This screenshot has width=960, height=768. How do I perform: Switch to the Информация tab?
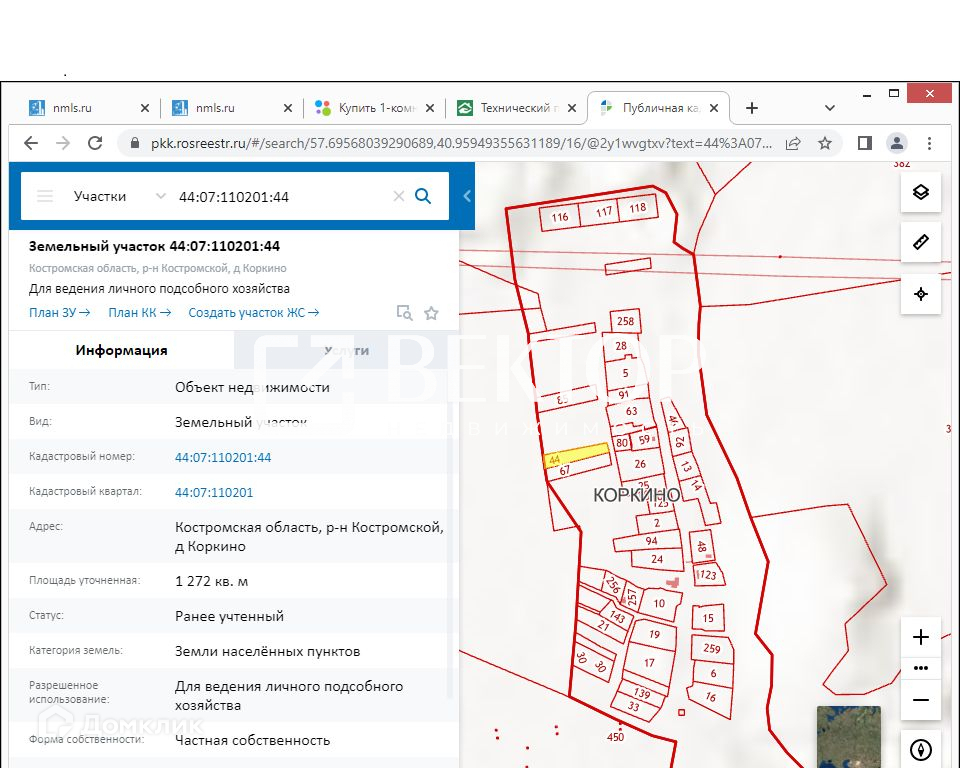click(121, 350)
